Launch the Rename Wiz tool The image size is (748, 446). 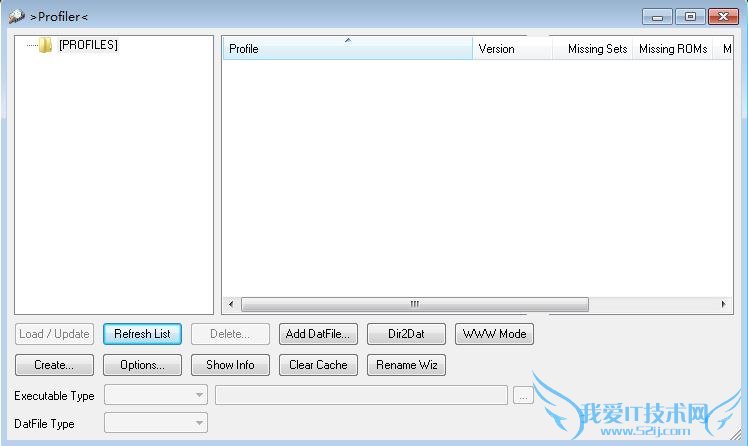[x=406, y=365]
